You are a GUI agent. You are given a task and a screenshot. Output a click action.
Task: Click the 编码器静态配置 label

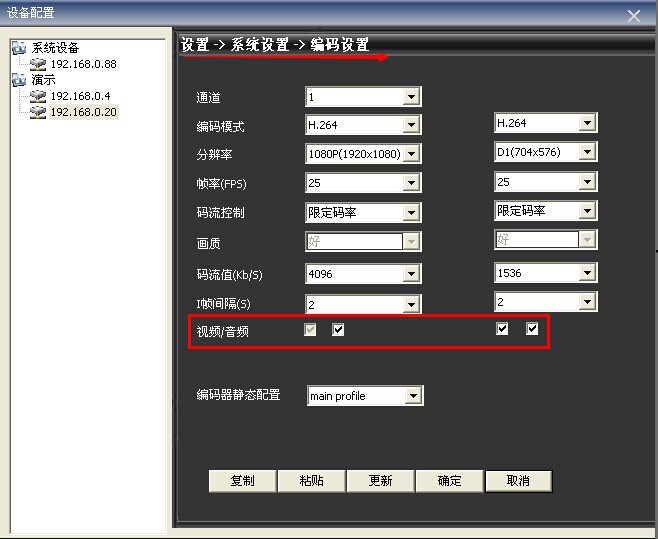pos(238,395)
